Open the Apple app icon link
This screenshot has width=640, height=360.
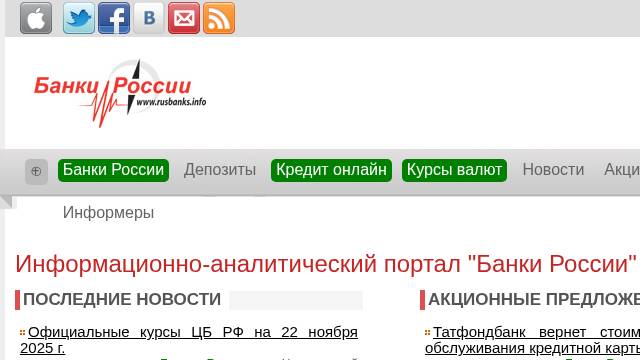(36, 18)
